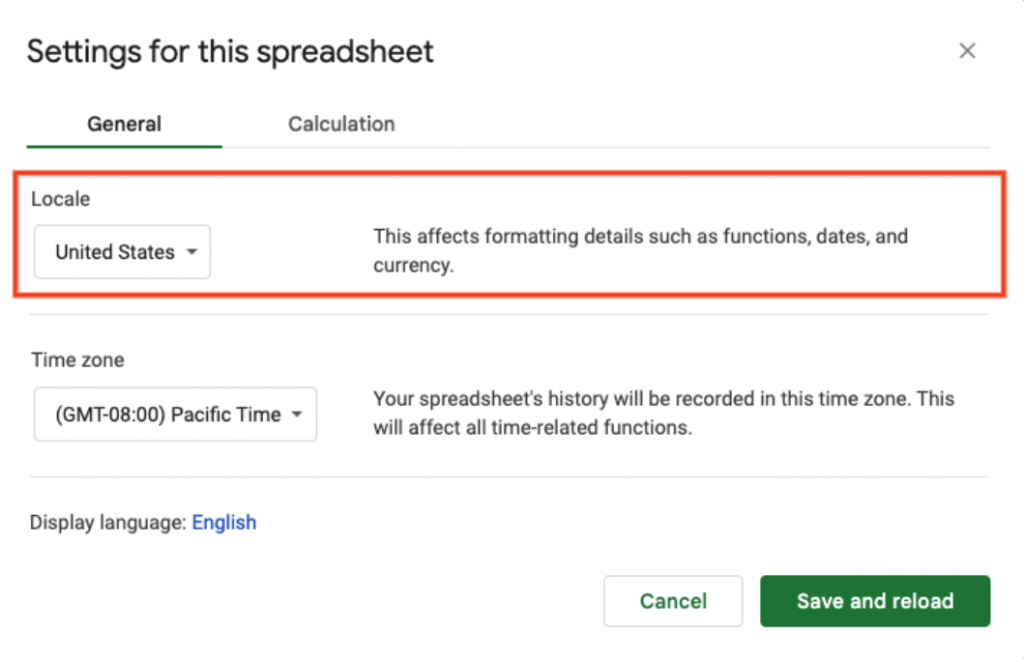
Task: Click Save and reload
Action: coord(875,601)
